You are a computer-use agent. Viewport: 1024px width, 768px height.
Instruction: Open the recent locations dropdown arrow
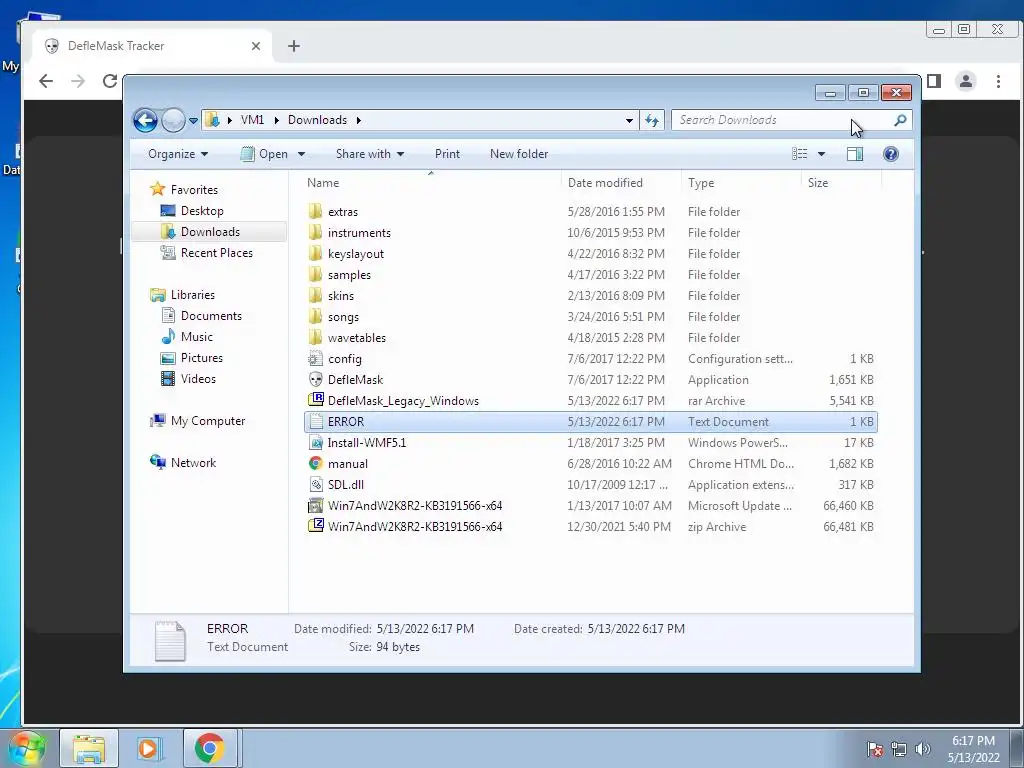click(193, 121)
